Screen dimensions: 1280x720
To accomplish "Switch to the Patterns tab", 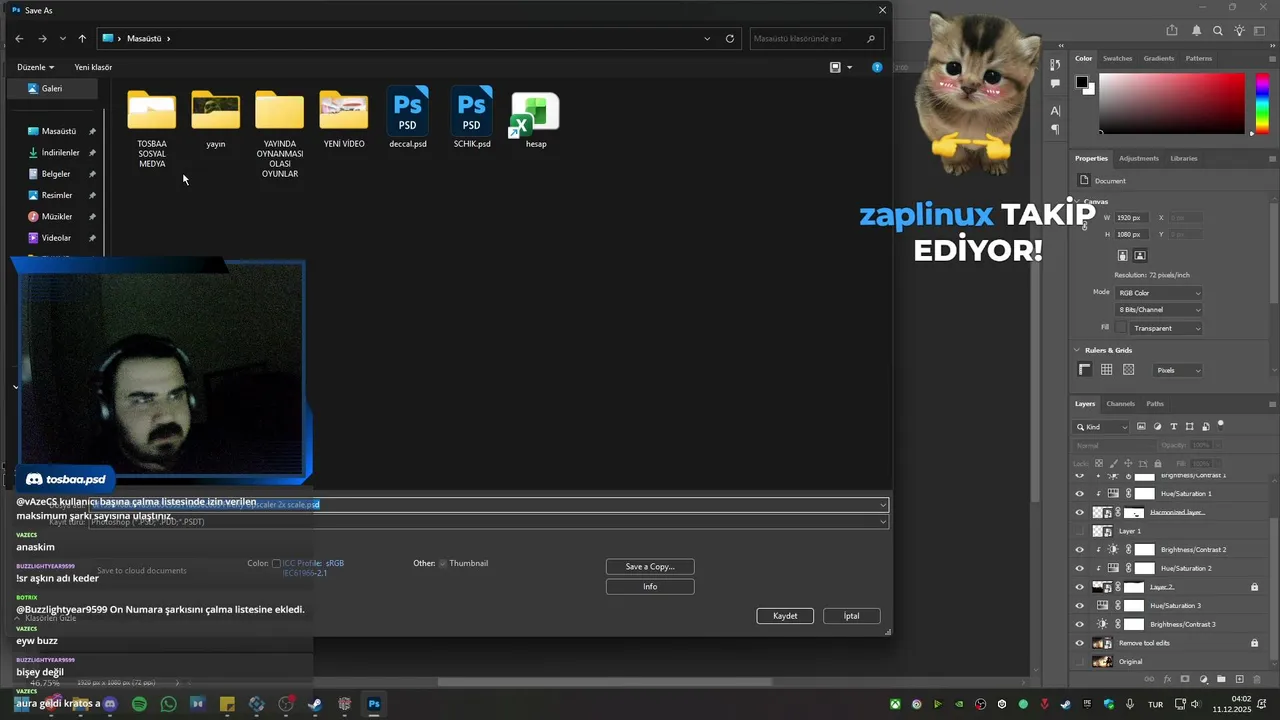I will (x=1198, y=58).
